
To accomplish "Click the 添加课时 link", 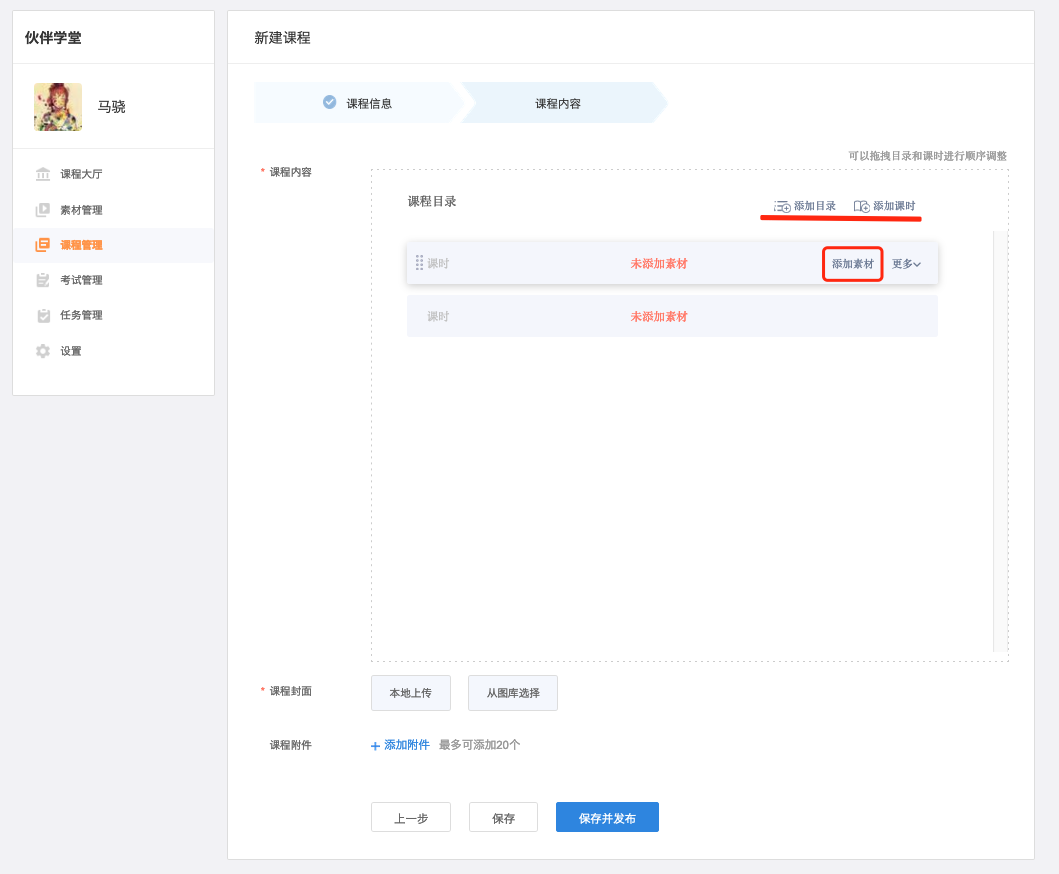I will coord(885,206).
